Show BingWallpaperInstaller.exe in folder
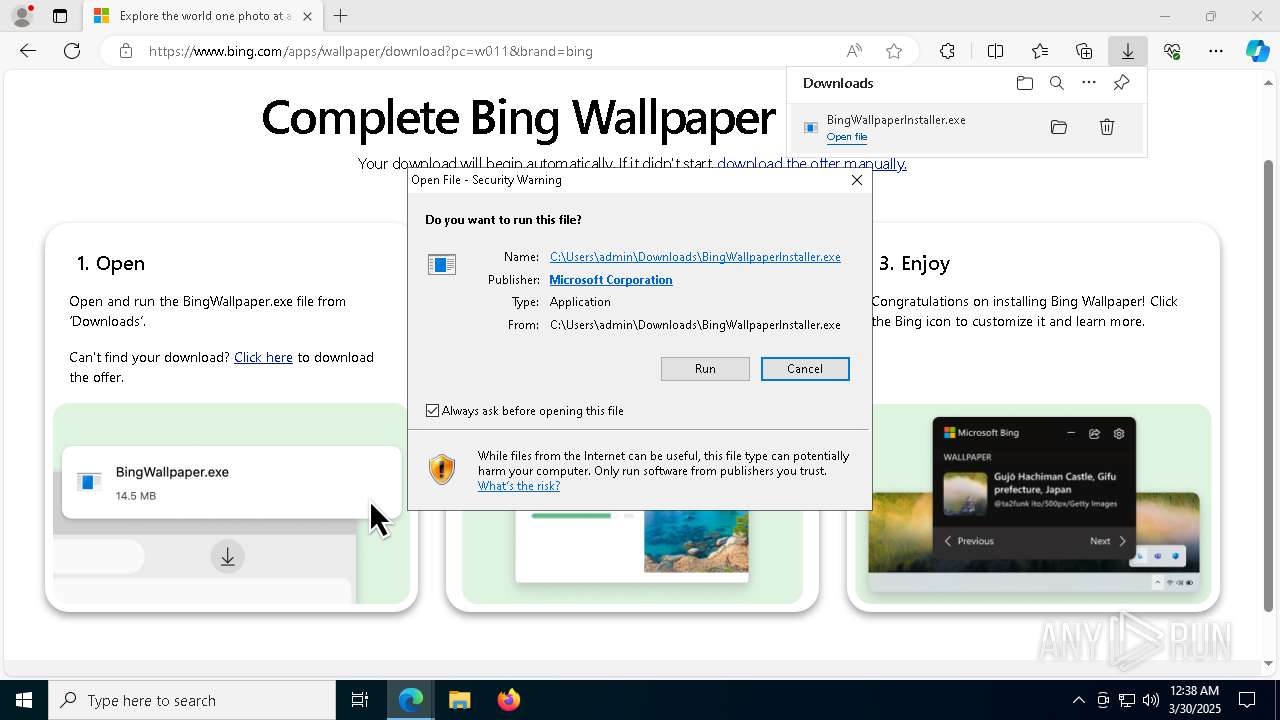1280x720 pixels. (1059, 127)
